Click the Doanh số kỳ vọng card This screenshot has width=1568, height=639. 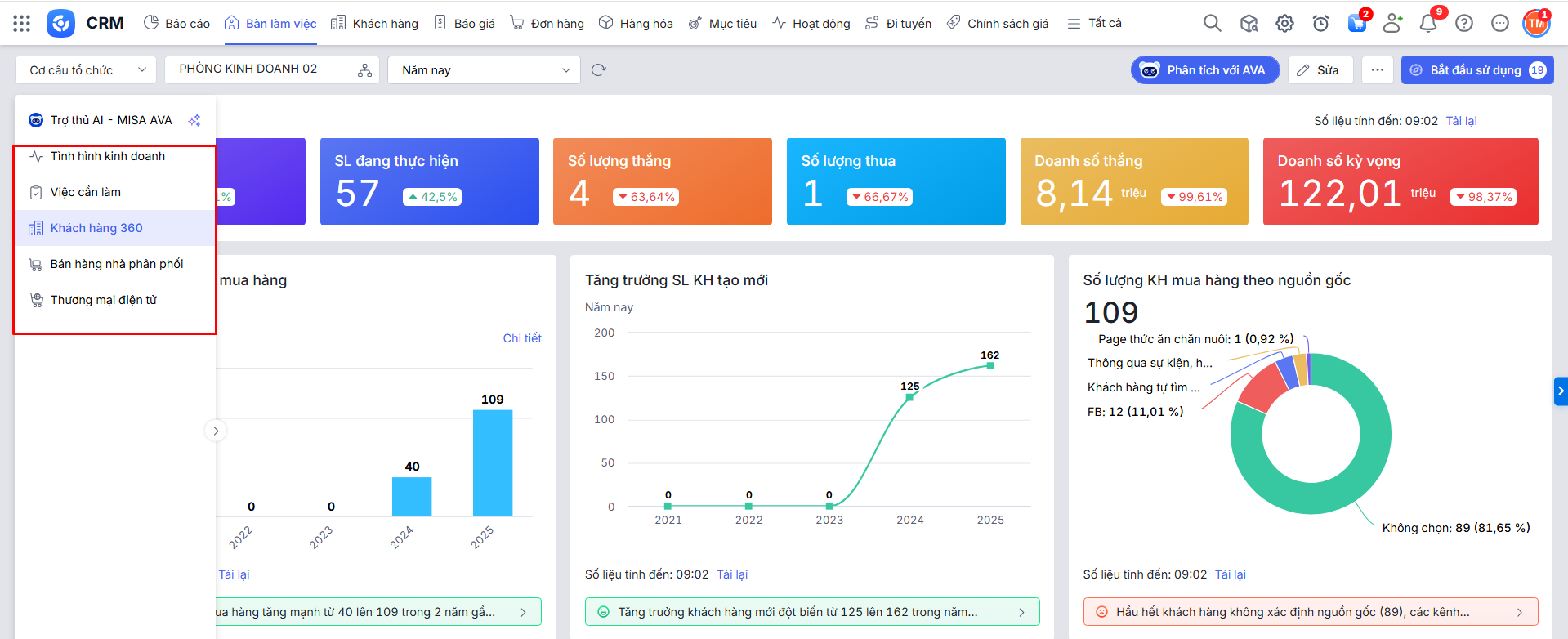[x=1400, y=181]
